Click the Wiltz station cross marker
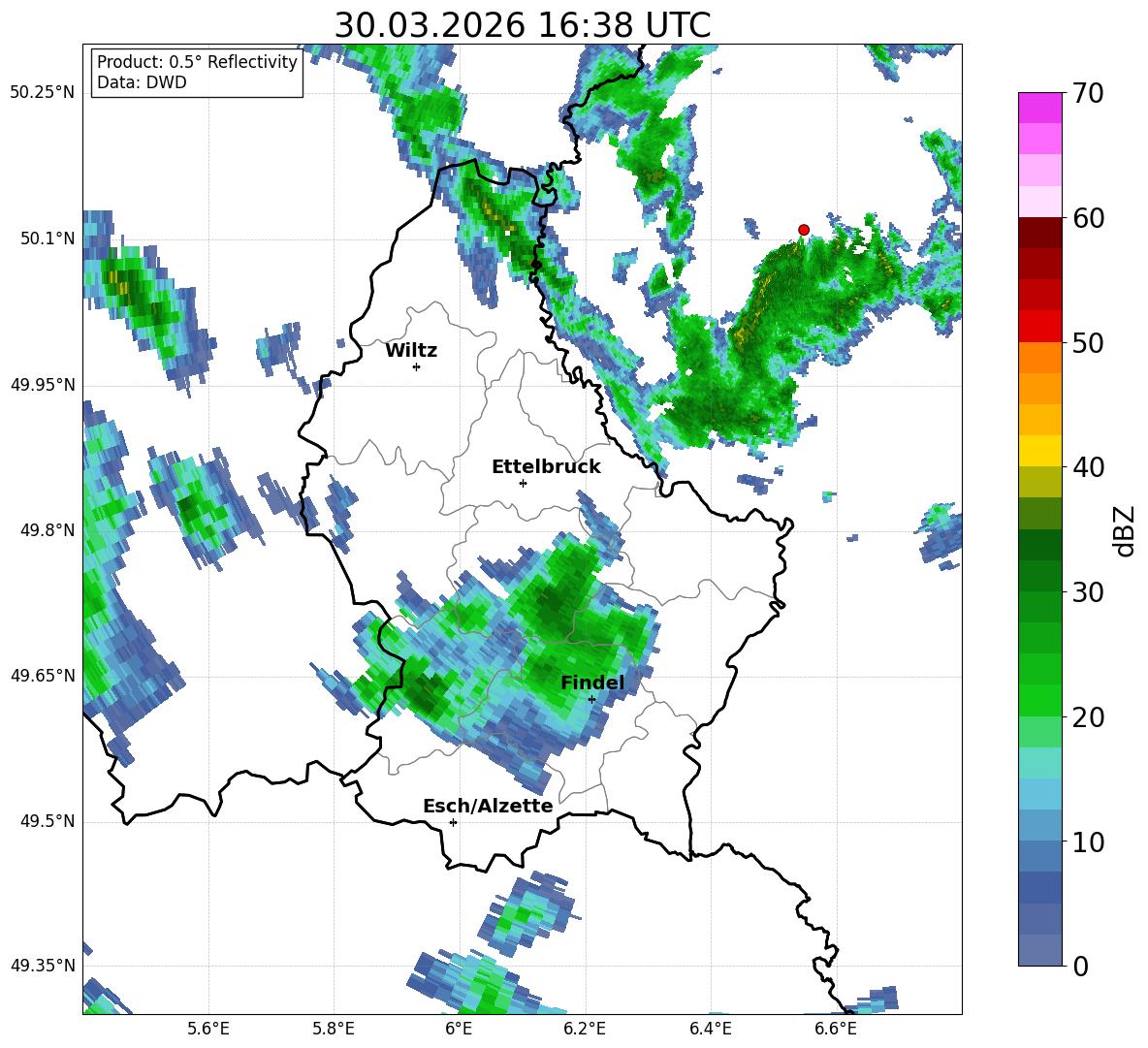This screenshot has height=1048, width=1148. point(416,366)
